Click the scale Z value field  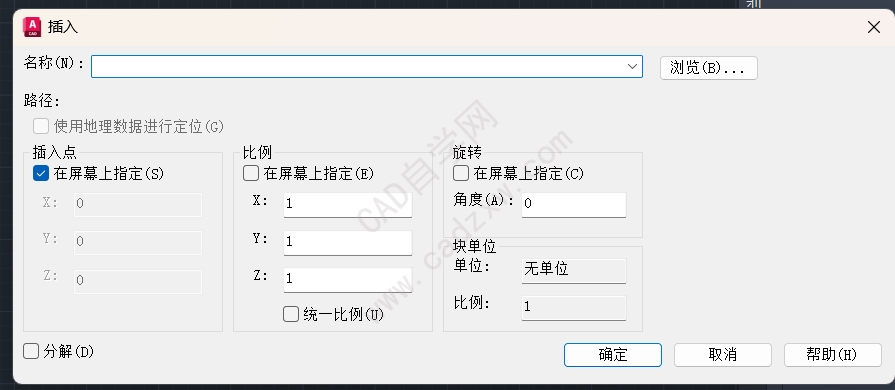348,280
